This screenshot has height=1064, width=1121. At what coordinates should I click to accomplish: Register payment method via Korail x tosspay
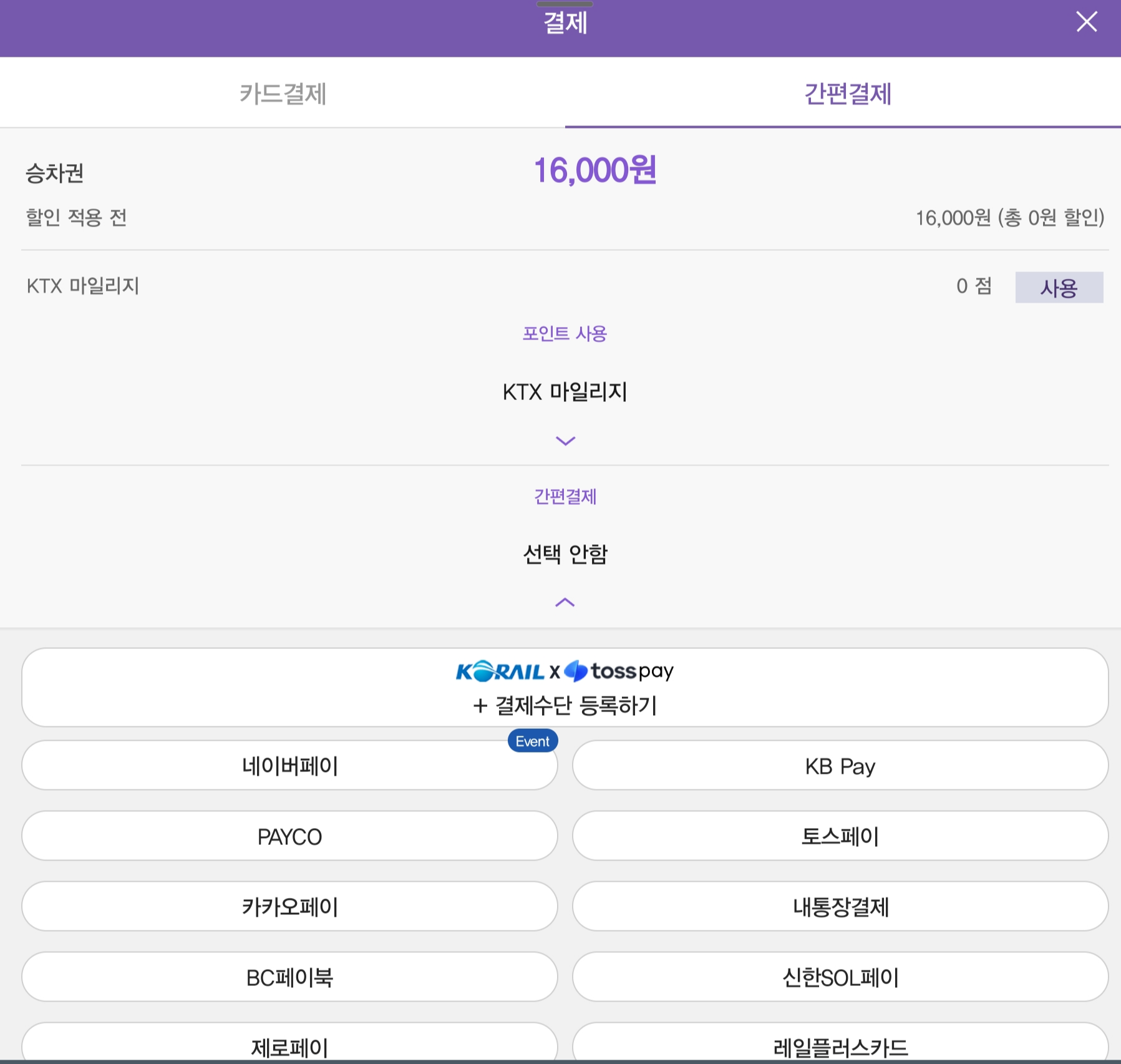point(565,687)
